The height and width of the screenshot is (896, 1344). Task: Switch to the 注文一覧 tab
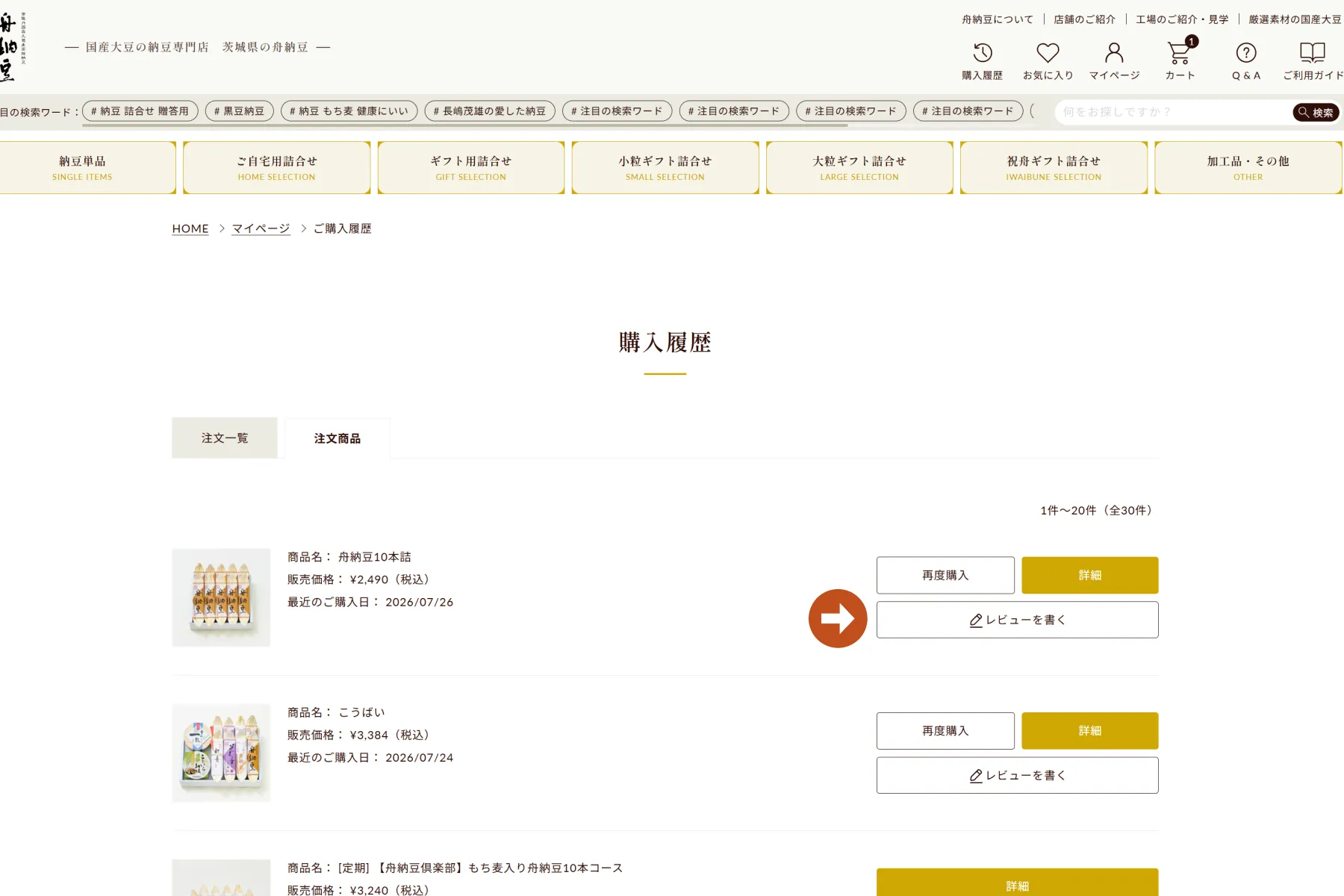(225, 438)
